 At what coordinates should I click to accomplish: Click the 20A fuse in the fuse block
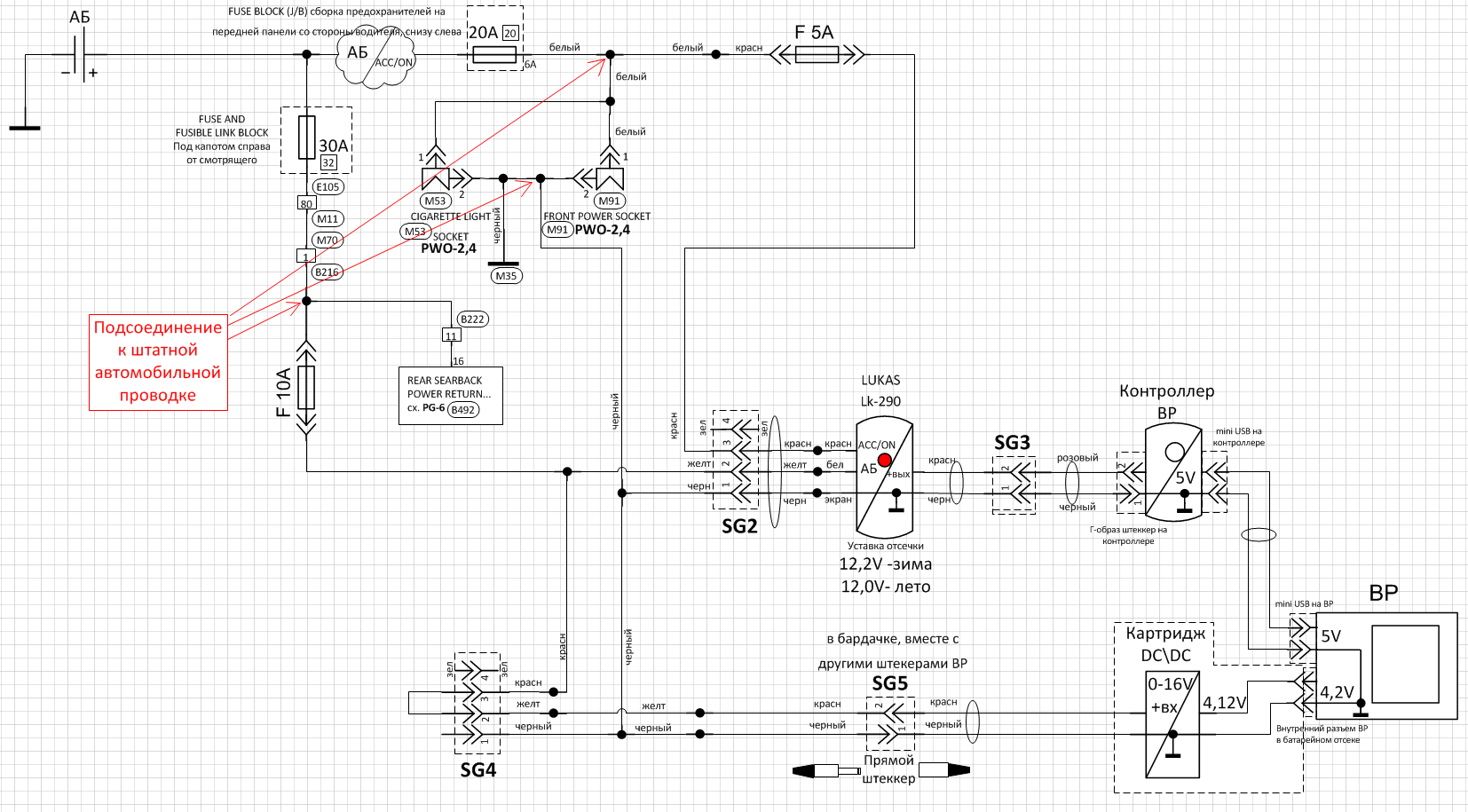click(x=494, y=56)
